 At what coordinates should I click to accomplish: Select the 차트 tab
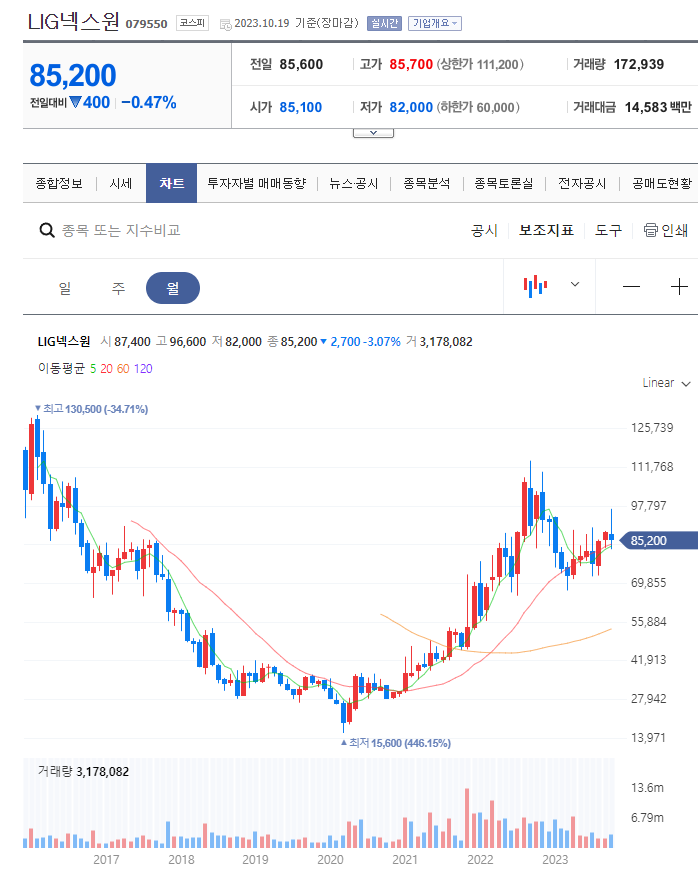[171, 183]
